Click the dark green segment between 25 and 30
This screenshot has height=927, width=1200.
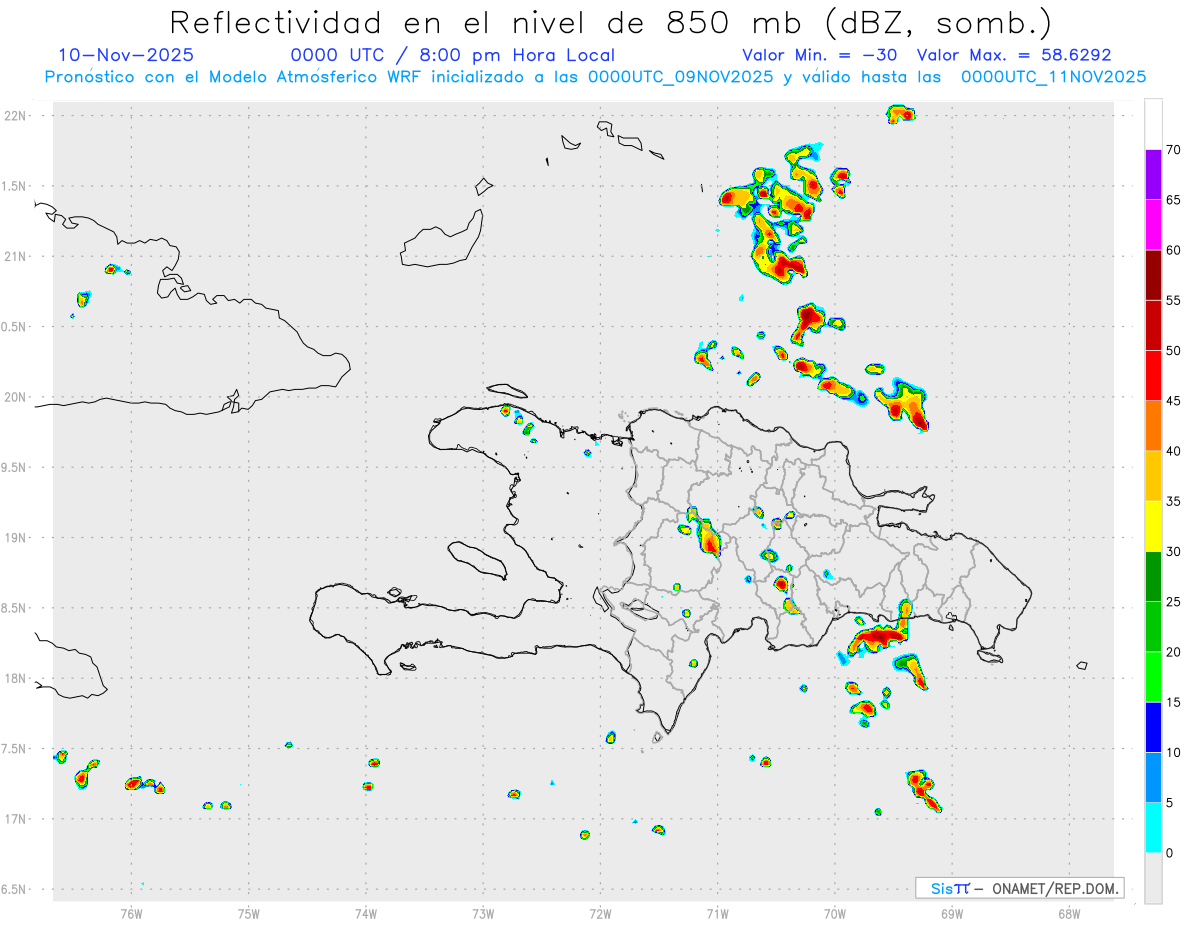(x=1153, y=577)
